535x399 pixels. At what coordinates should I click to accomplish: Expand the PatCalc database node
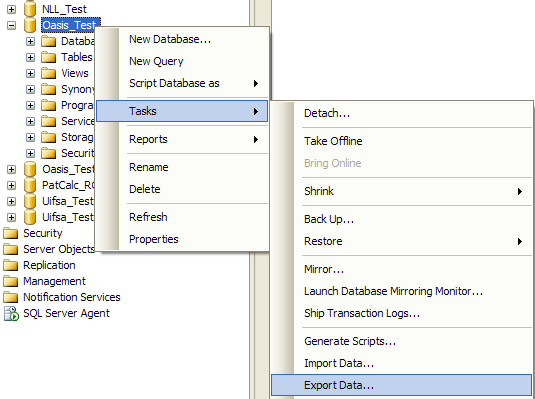(x=11, y=185)
